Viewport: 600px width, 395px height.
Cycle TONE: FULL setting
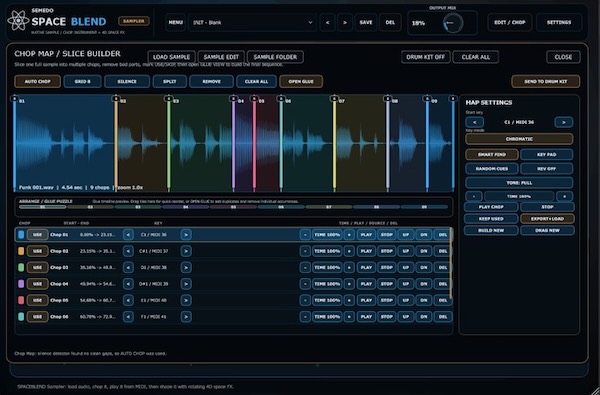519,183
